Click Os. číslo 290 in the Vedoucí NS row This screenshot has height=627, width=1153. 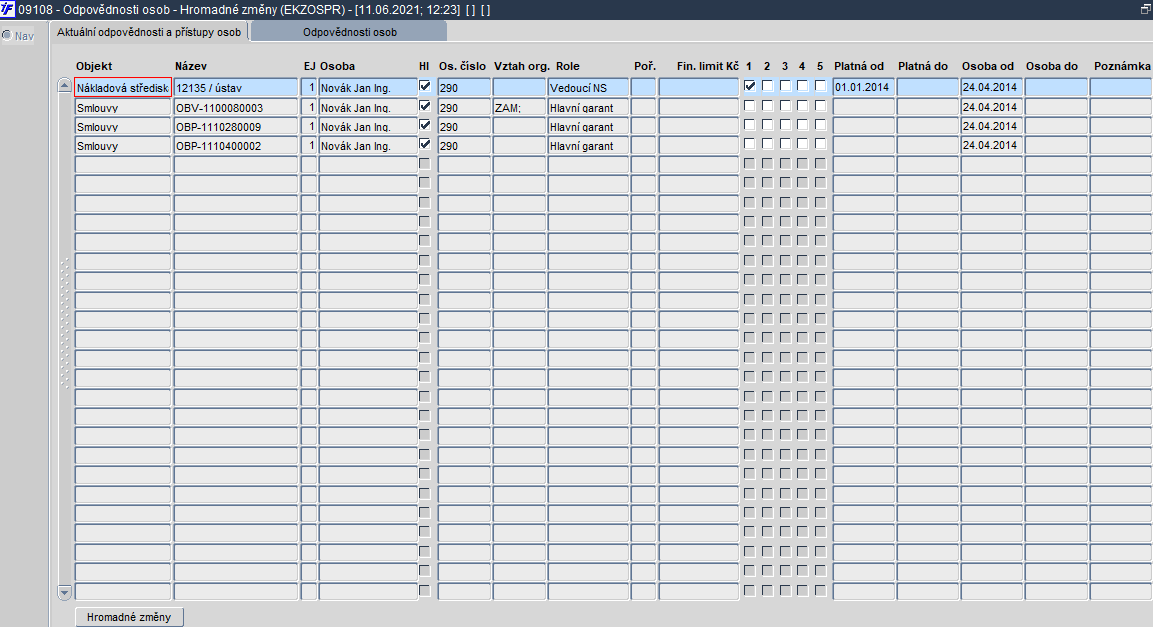pos(464,87)
